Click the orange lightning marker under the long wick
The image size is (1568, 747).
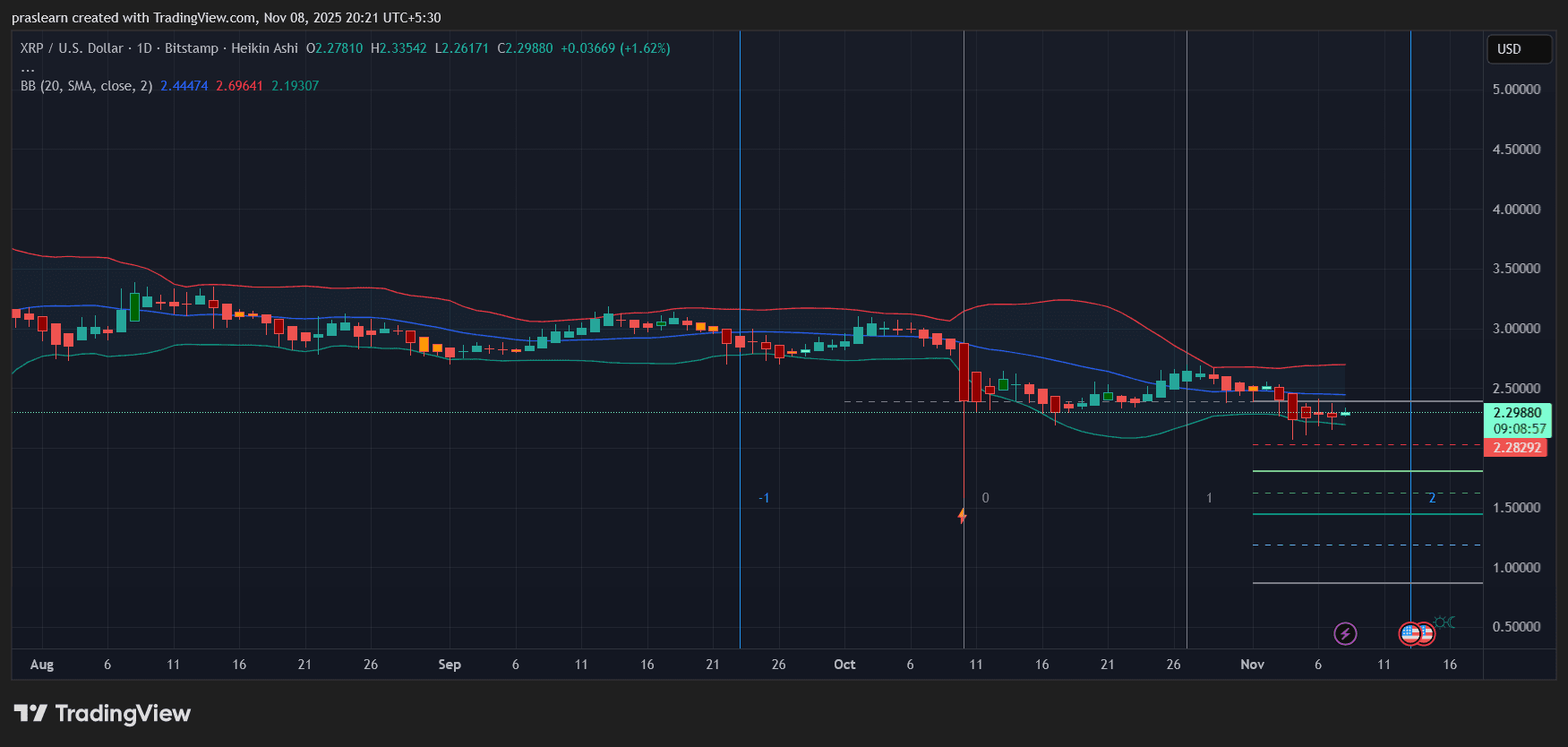tap(963, 516)
